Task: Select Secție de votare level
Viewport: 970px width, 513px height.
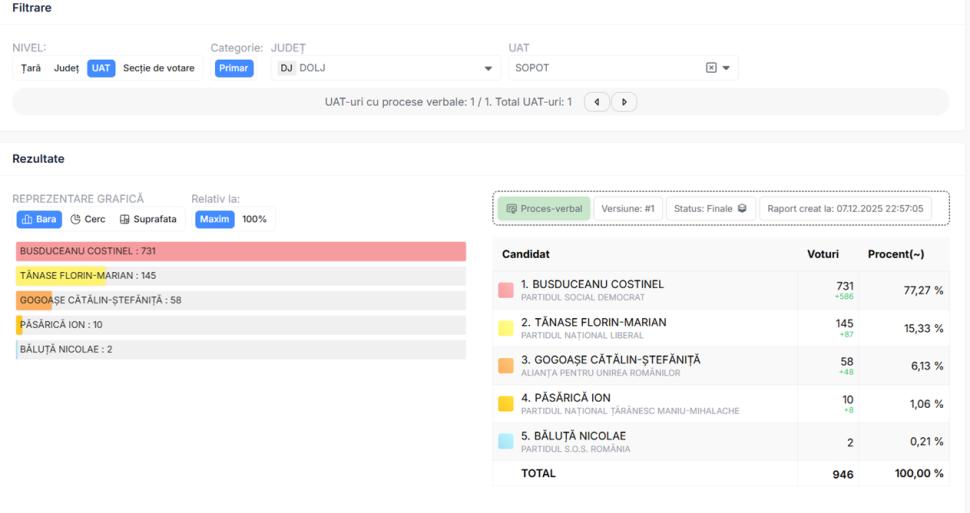Action: (159, 68)
